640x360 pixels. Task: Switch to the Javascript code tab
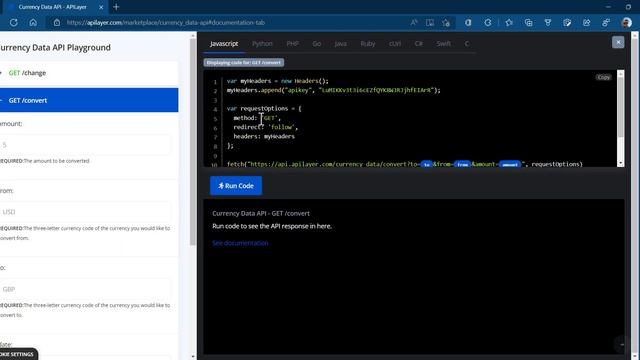224,44
